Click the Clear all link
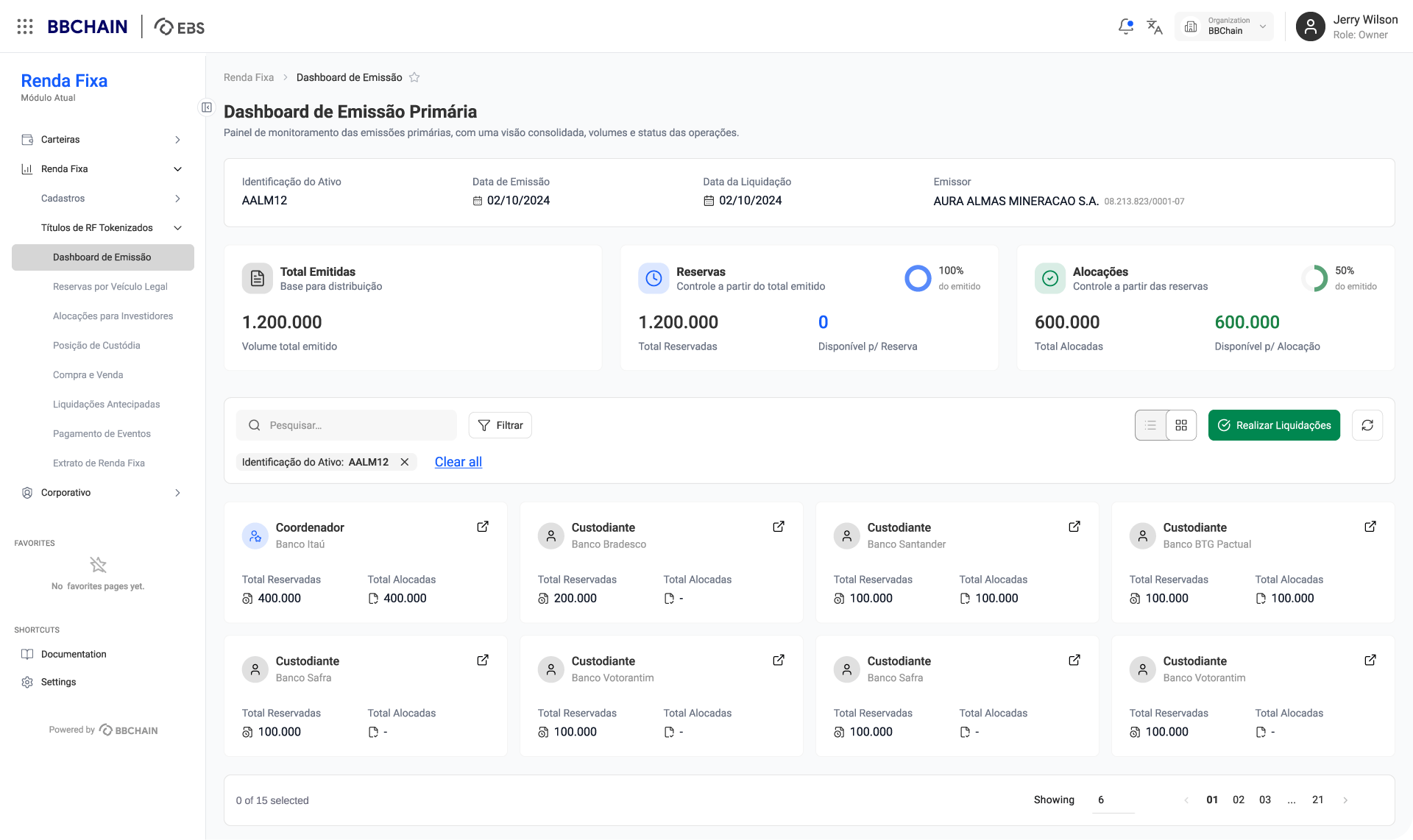 pyautogui.click(x=458, y=462)
